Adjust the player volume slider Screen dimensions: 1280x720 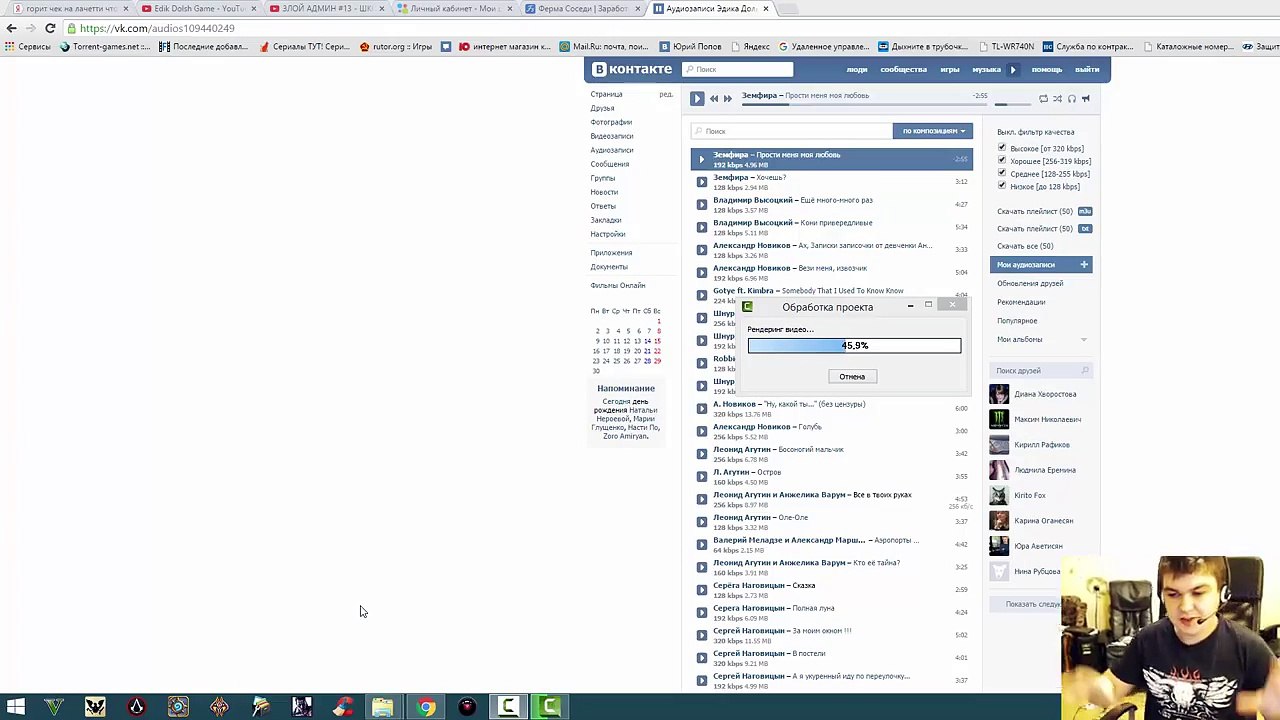(x=1014, y=104)
